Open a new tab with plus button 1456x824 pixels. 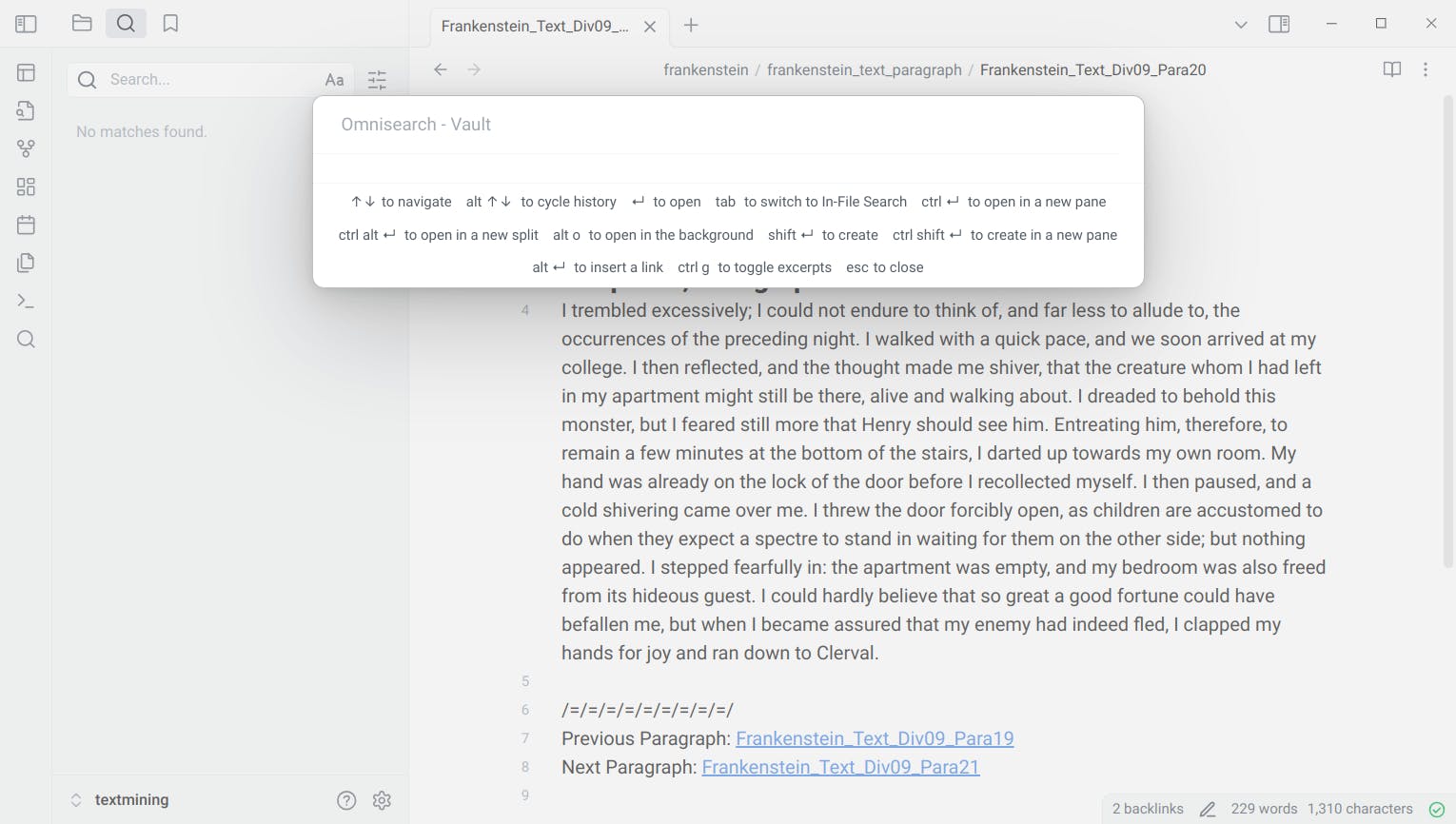click(x=691, y=26)
